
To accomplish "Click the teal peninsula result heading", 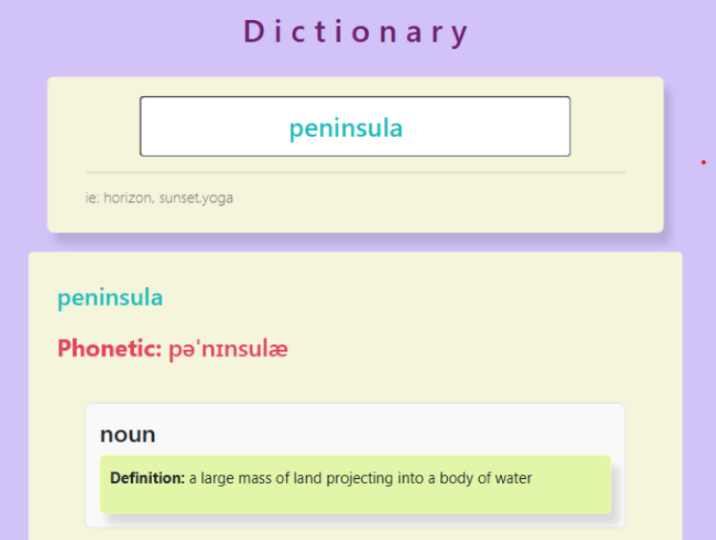I will coord(110,297).
